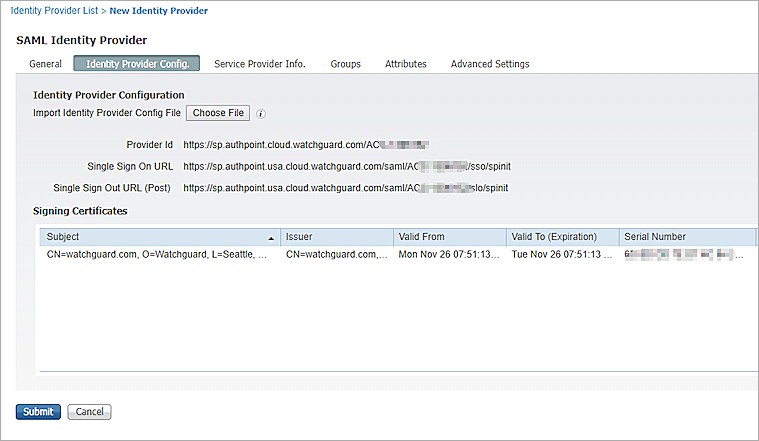Viewport: 759px width, 441px height.
Task: Open the Advanced Settings tab
Action: click(x=490, y=64)
